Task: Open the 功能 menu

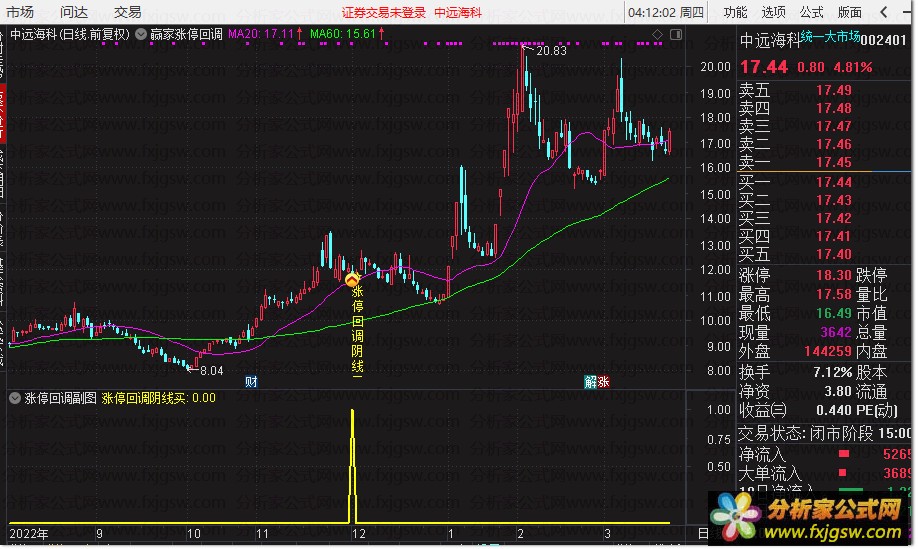Action: [x=735, y=12]
